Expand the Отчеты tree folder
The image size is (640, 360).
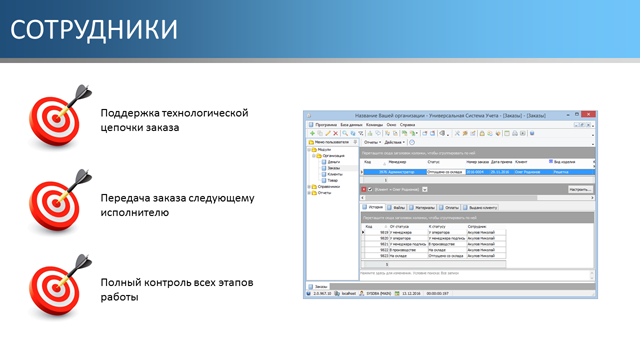pos(309,193)
